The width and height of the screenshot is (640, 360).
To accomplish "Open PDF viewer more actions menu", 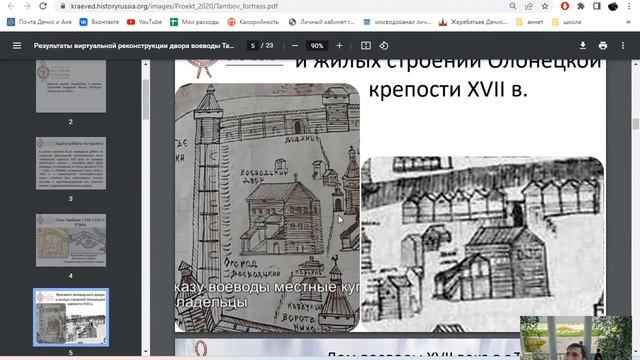I will point(623,46).
